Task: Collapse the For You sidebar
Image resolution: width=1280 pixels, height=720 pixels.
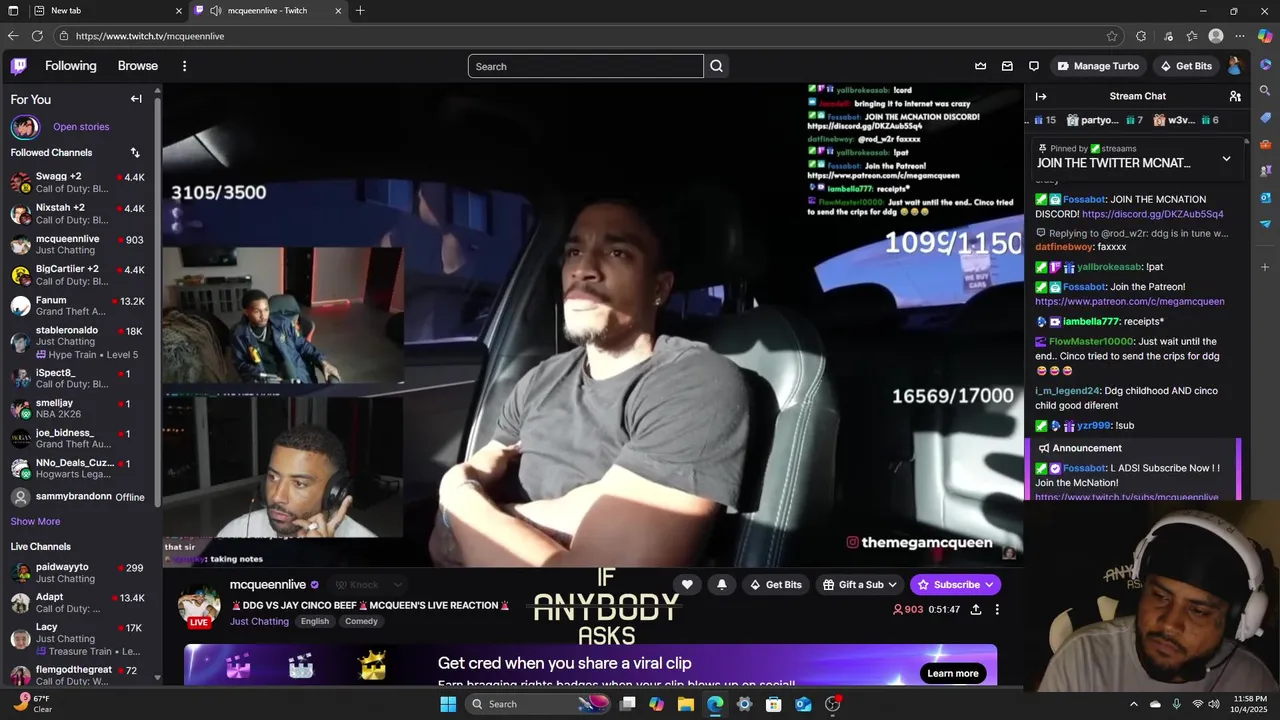Action: (136, 99)
